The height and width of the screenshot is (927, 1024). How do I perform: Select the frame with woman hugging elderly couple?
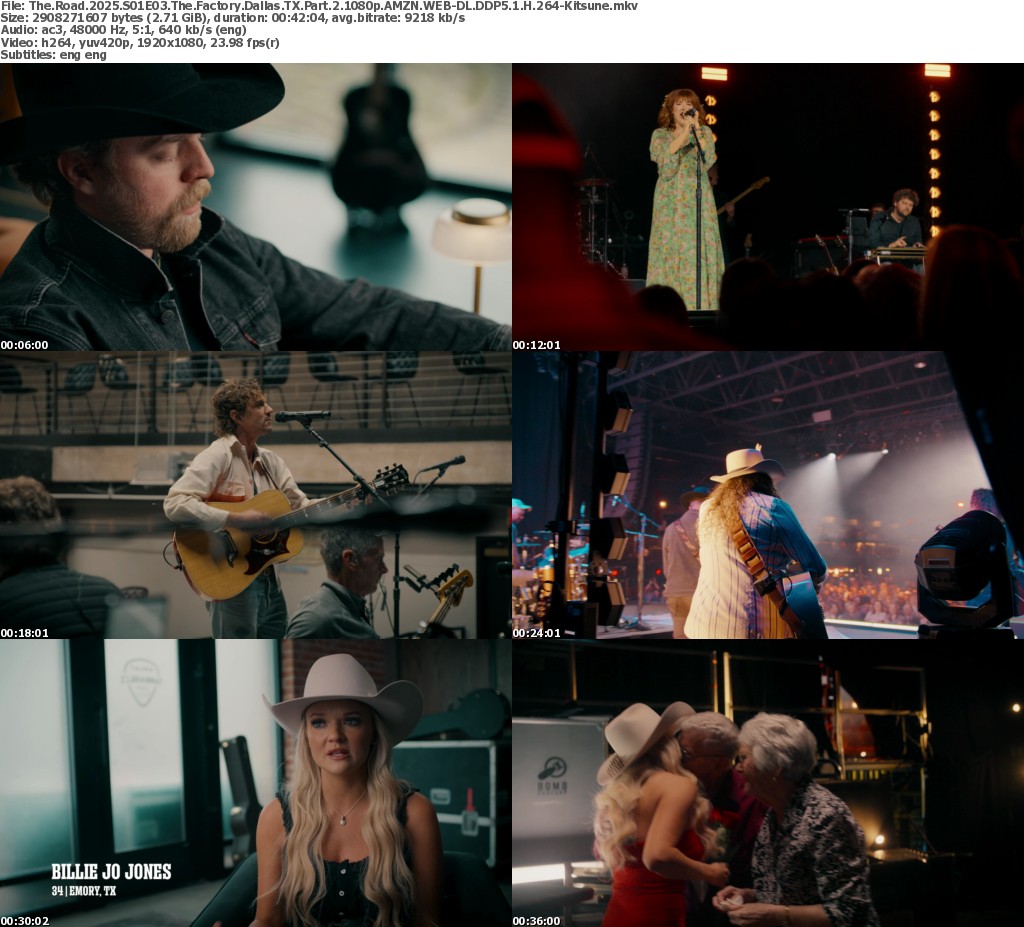point(767,783)
